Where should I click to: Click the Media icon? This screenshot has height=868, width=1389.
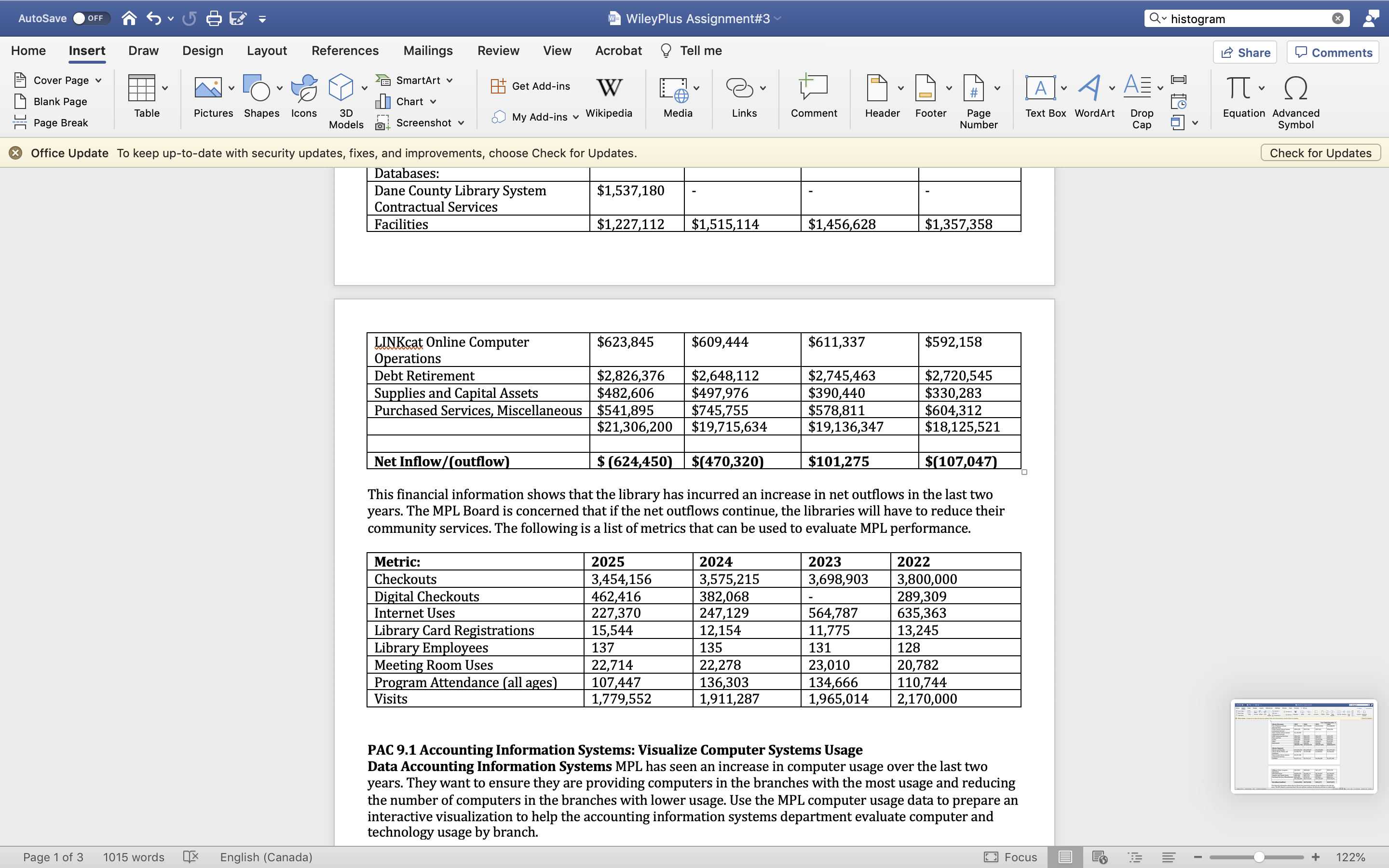(x=674, y=89)
